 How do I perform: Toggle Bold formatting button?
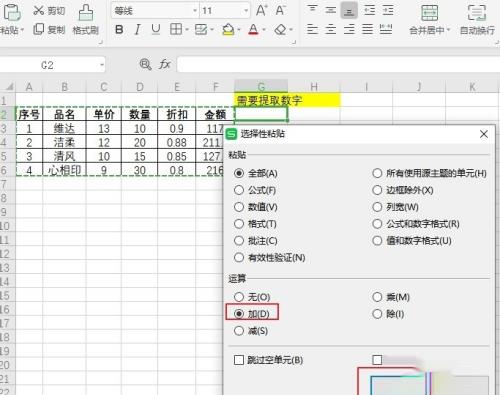click(x=119, y=30)
